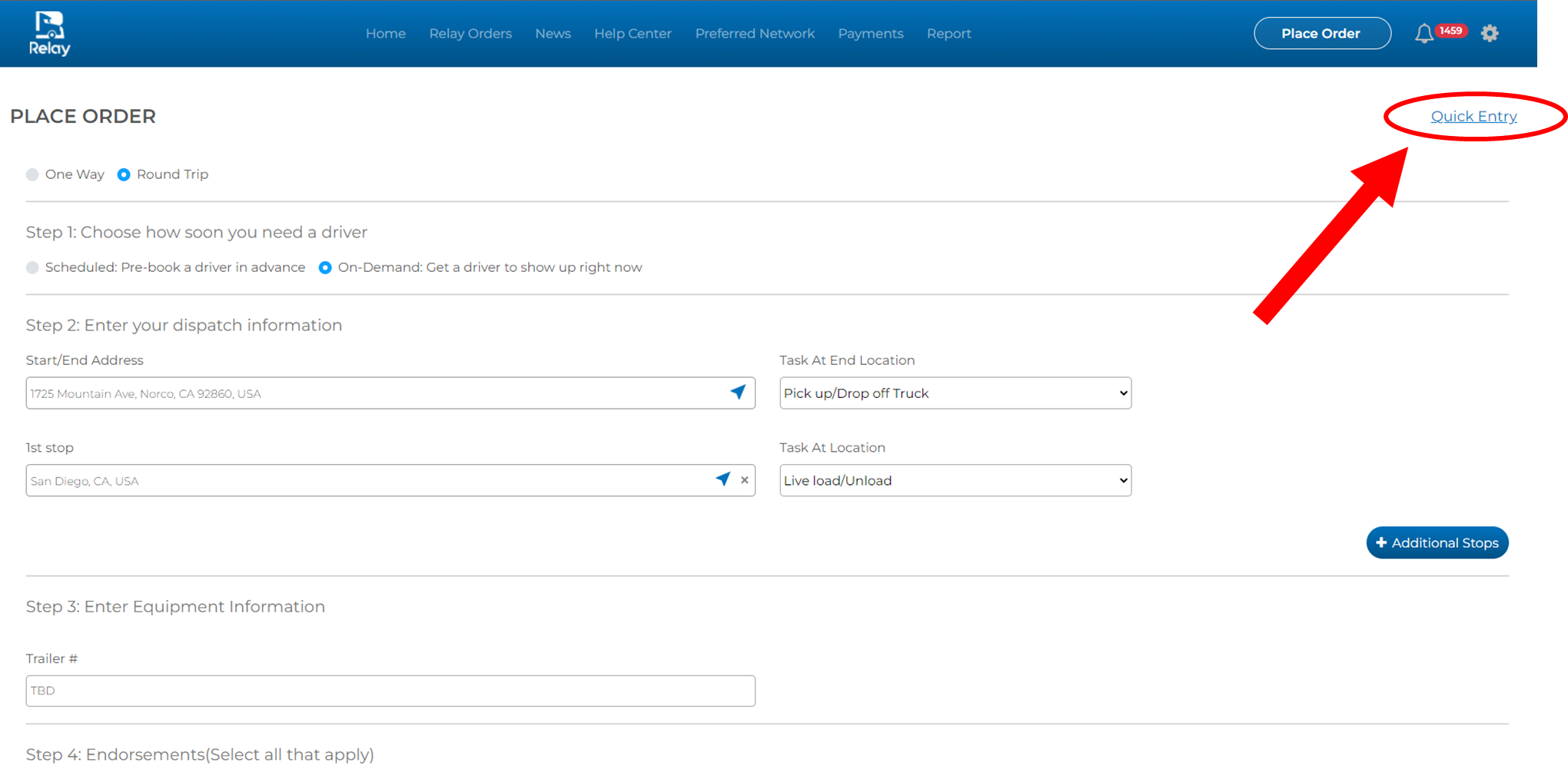Image resolution: width=1568 pixels, height=769 pixels.
Task: Choose Scheduled pre-book driver option
Action: tap(32, 267)
